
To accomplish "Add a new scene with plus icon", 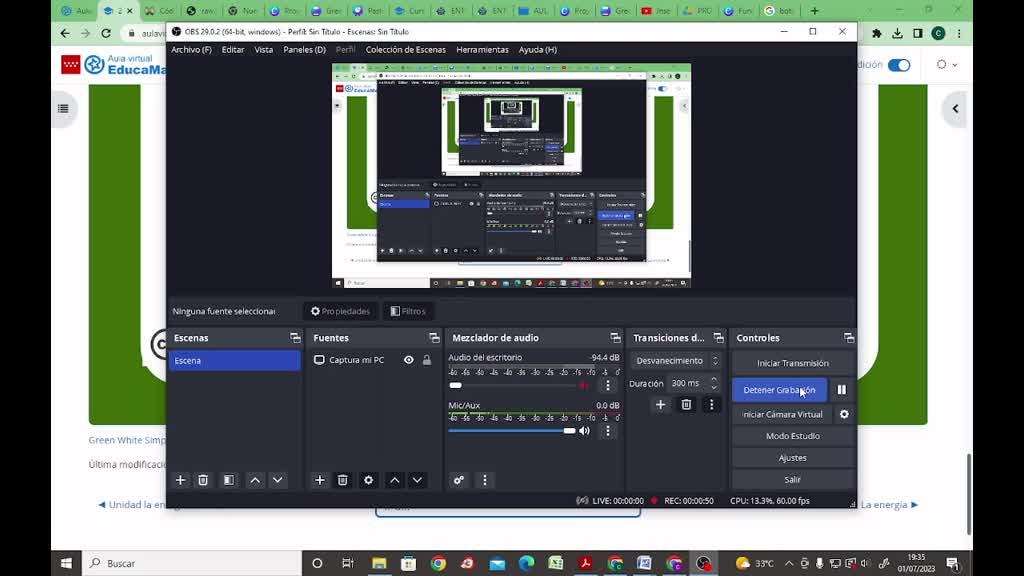I will [181, 480].
